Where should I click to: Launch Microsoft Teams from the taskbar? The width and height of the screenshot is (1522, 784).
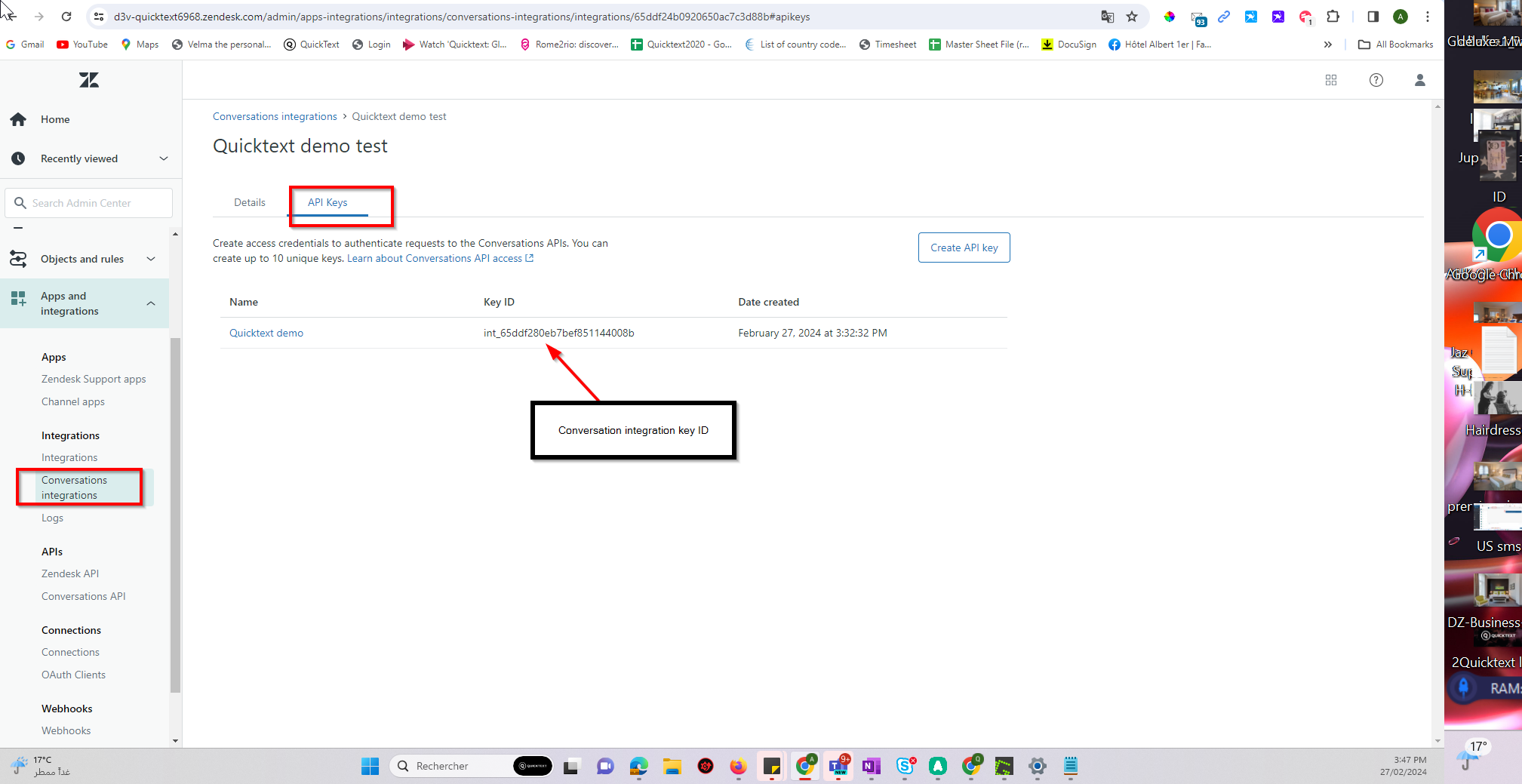point(838,766)
